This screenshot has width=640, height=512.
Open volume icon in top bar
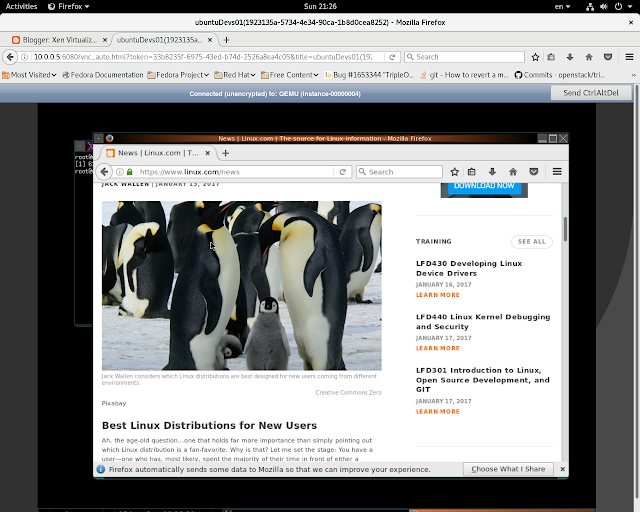[x=604, y=7]
